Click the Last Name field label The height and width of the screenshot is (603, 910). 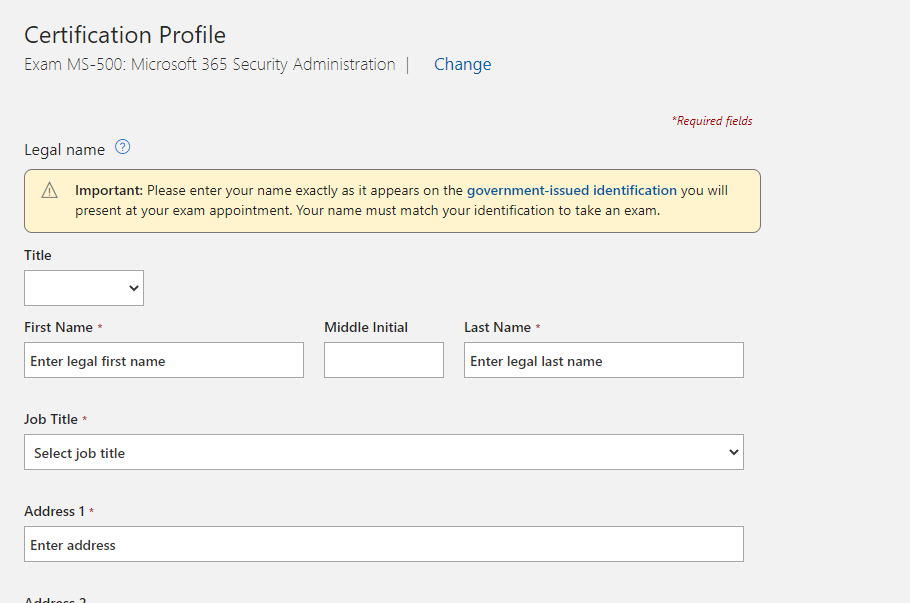click(497, 327)
